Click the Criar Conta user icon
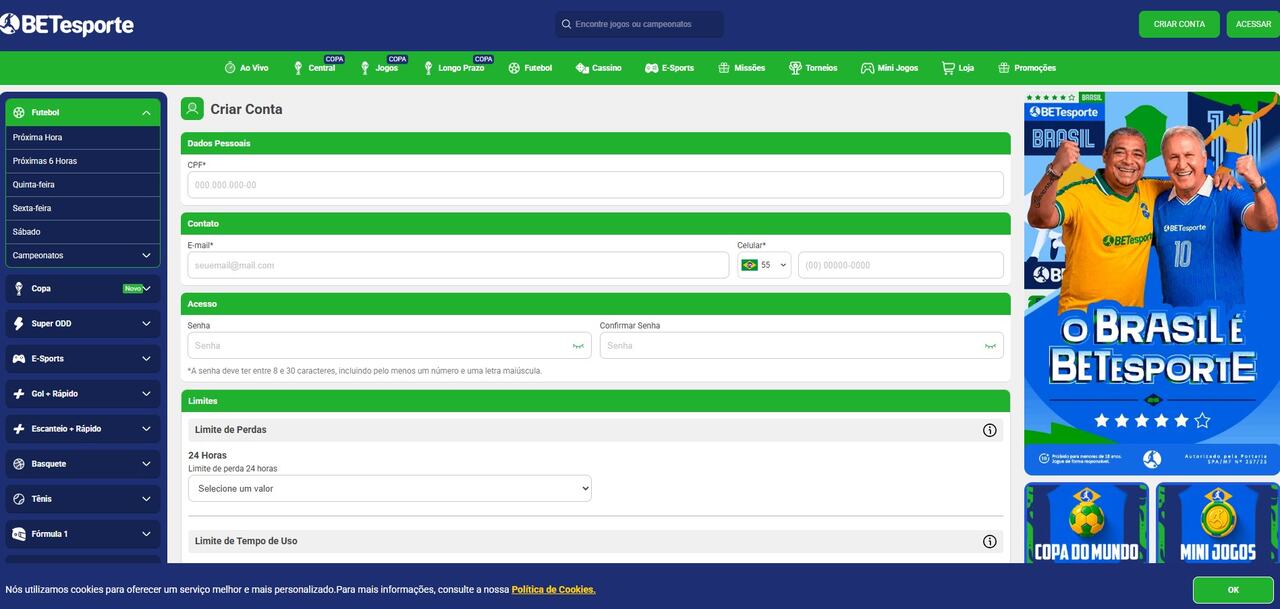This screenshot has width=1280, height=609. pyautogui.click(x=192, y=109)
